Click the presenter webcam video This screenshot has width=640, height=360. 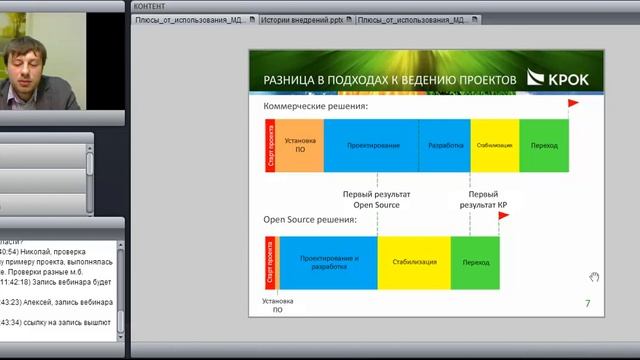click(x=43, y=61)
